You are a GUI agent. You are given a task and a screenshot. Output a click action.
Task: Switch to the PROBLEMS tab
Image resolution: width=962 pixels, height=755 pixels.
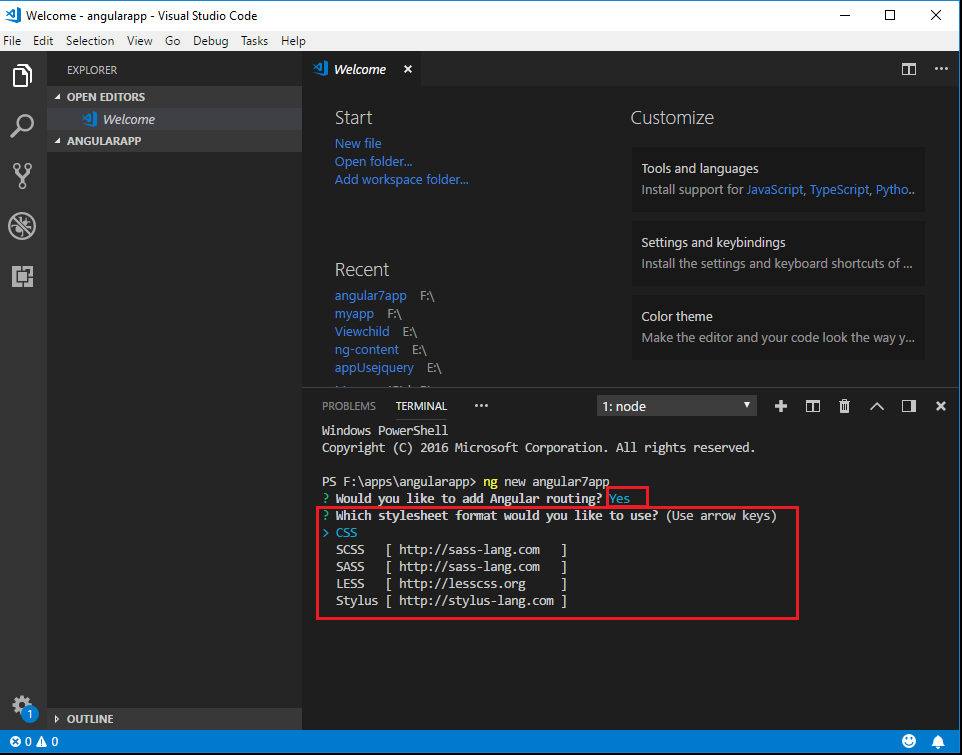pyautogui.click(x=348, y=406)
